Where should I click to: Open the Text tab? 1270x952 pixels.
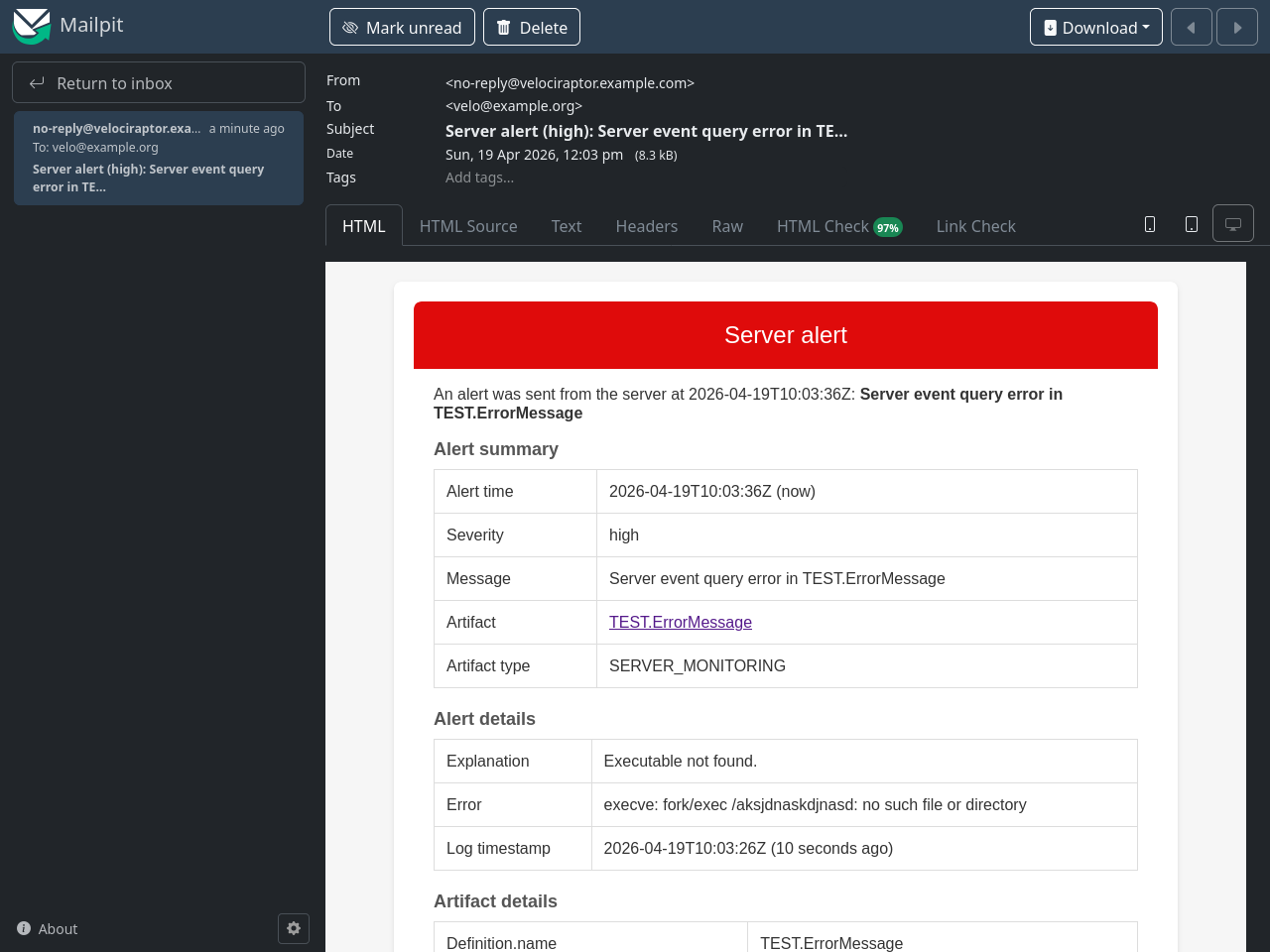click(567, 226)
